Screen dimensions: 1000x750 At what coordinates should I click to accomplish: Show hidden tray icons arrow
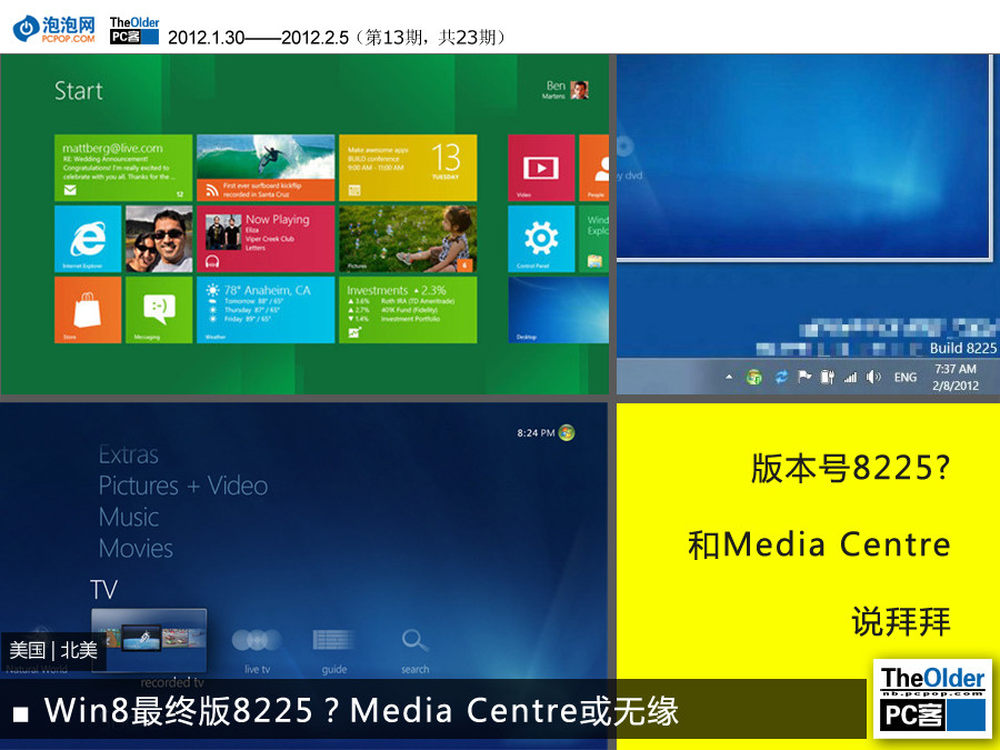click(729, 377)
